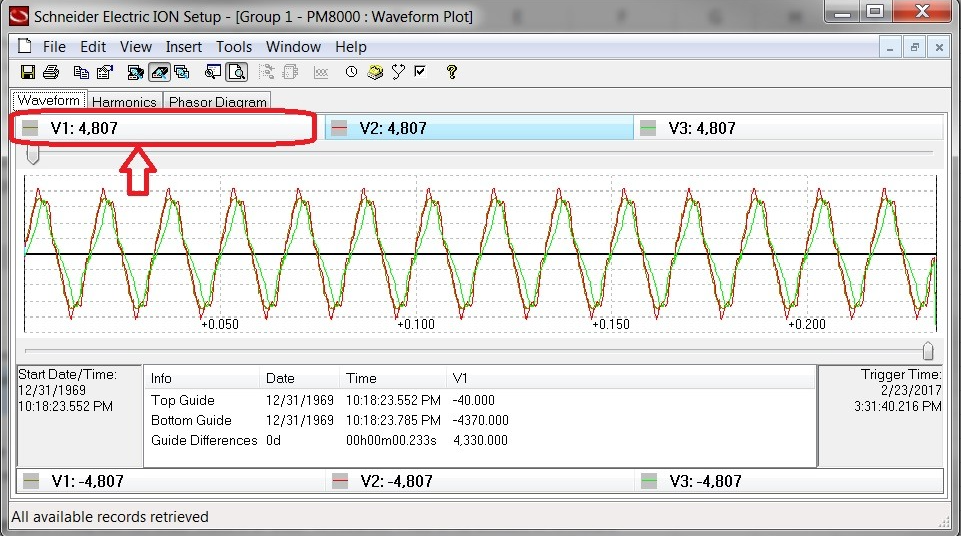Screen dimensions: 963x536
Task: Click the bottom guide slider handle
Action: 928,351
